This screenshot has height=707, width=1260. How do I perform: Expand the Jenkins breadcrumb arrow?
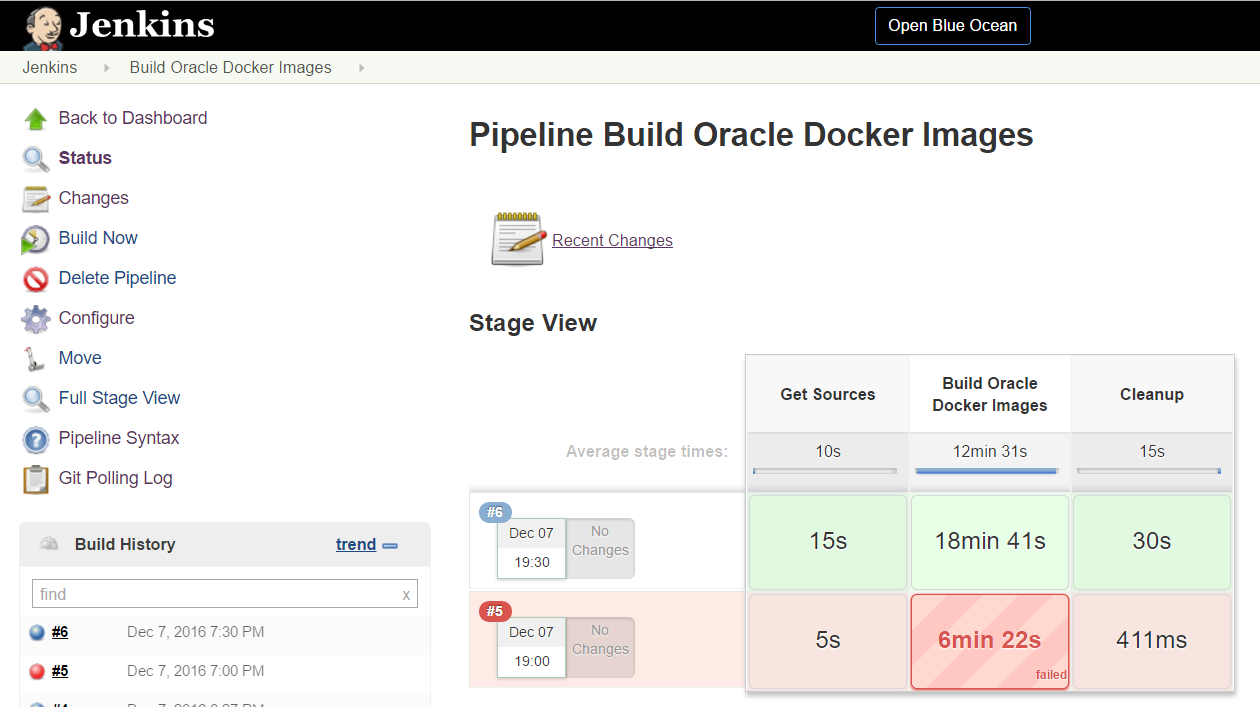point(106,68)
